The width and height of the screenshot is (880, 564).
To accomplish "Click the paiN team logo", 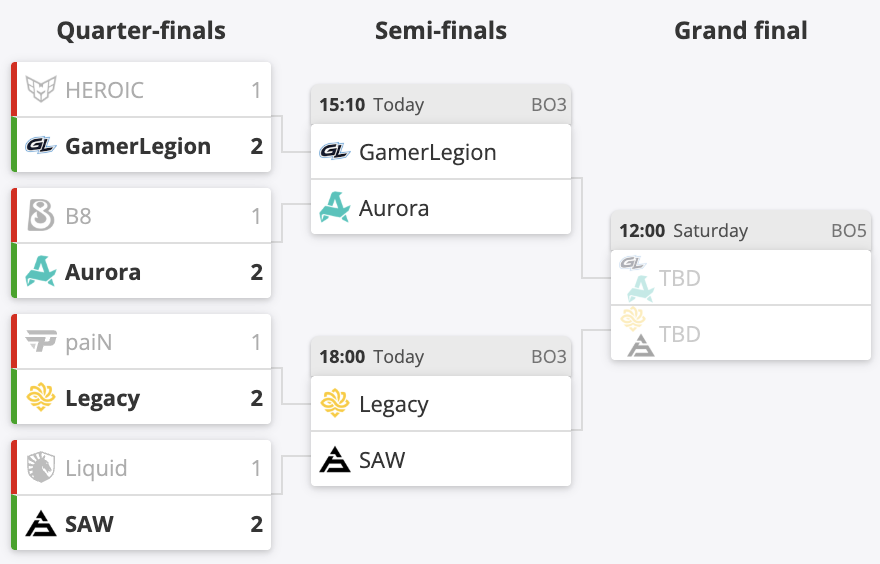I will [41, 342].
